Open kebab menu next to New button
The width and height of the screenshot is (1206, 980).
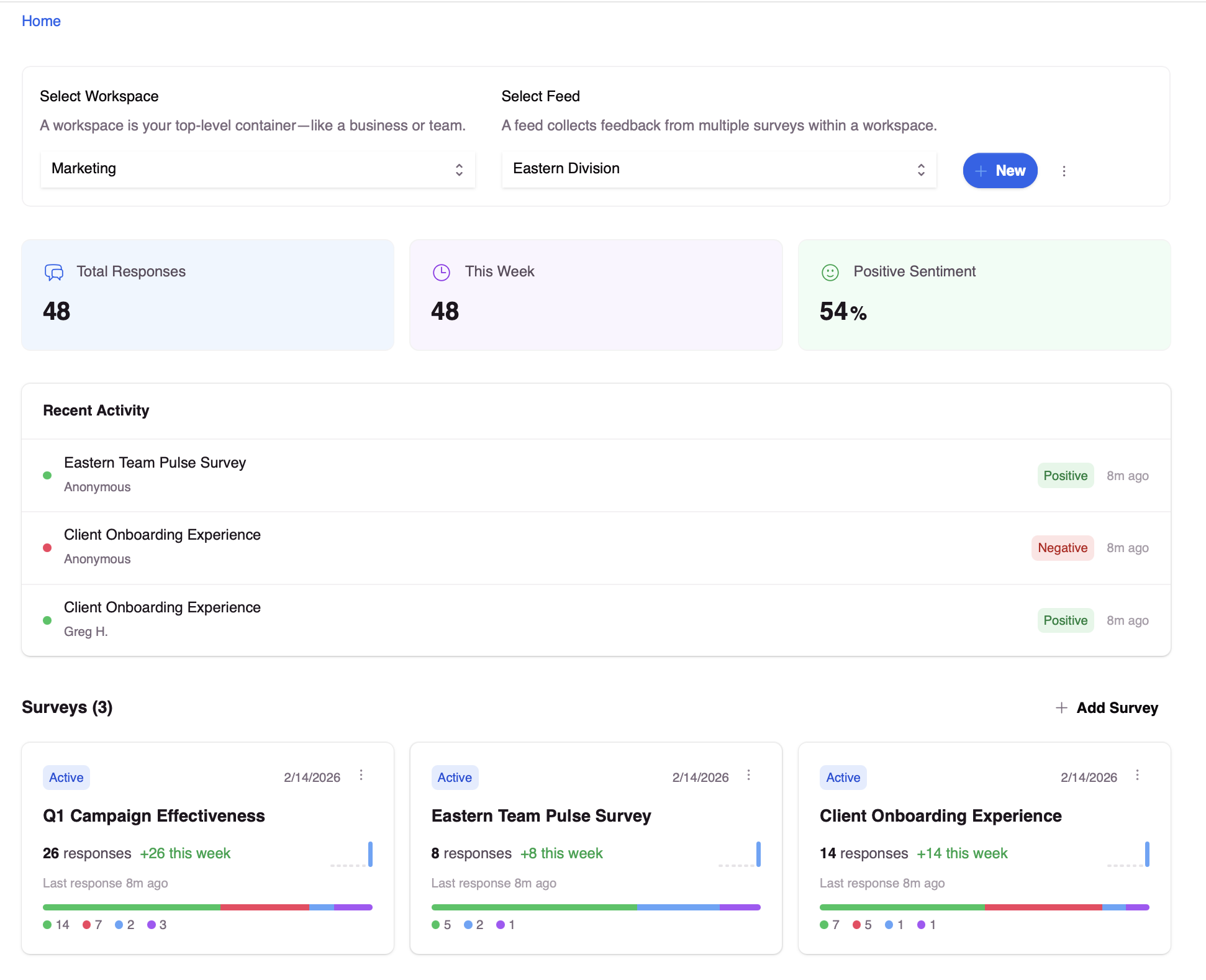coord(1064,171)
